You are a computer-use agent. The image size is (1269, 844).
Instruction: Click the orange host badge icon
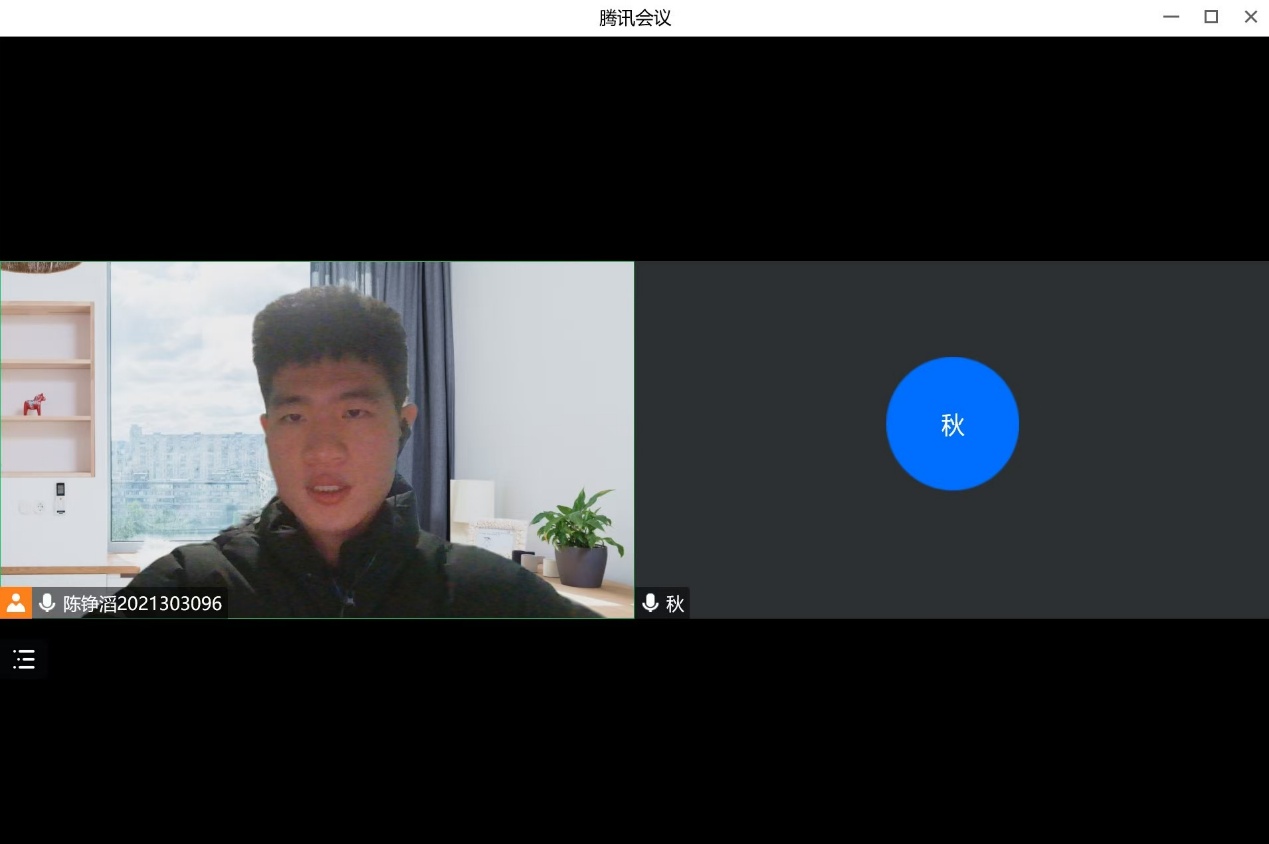coord(15,603)
